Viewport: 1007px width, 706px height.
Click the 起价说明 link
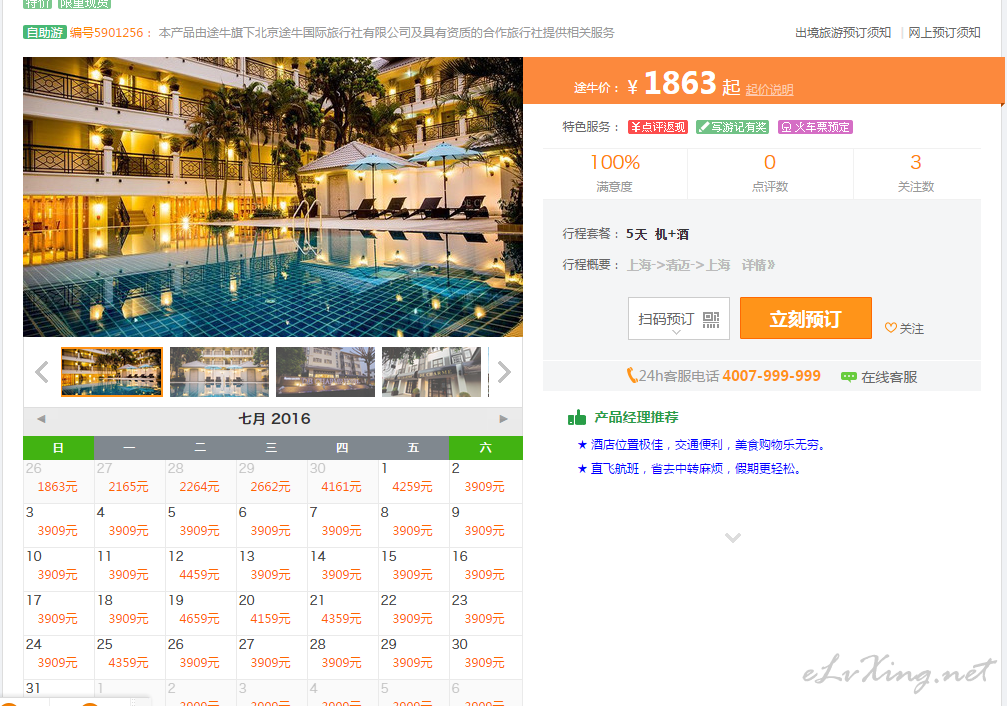click(769, 90)
